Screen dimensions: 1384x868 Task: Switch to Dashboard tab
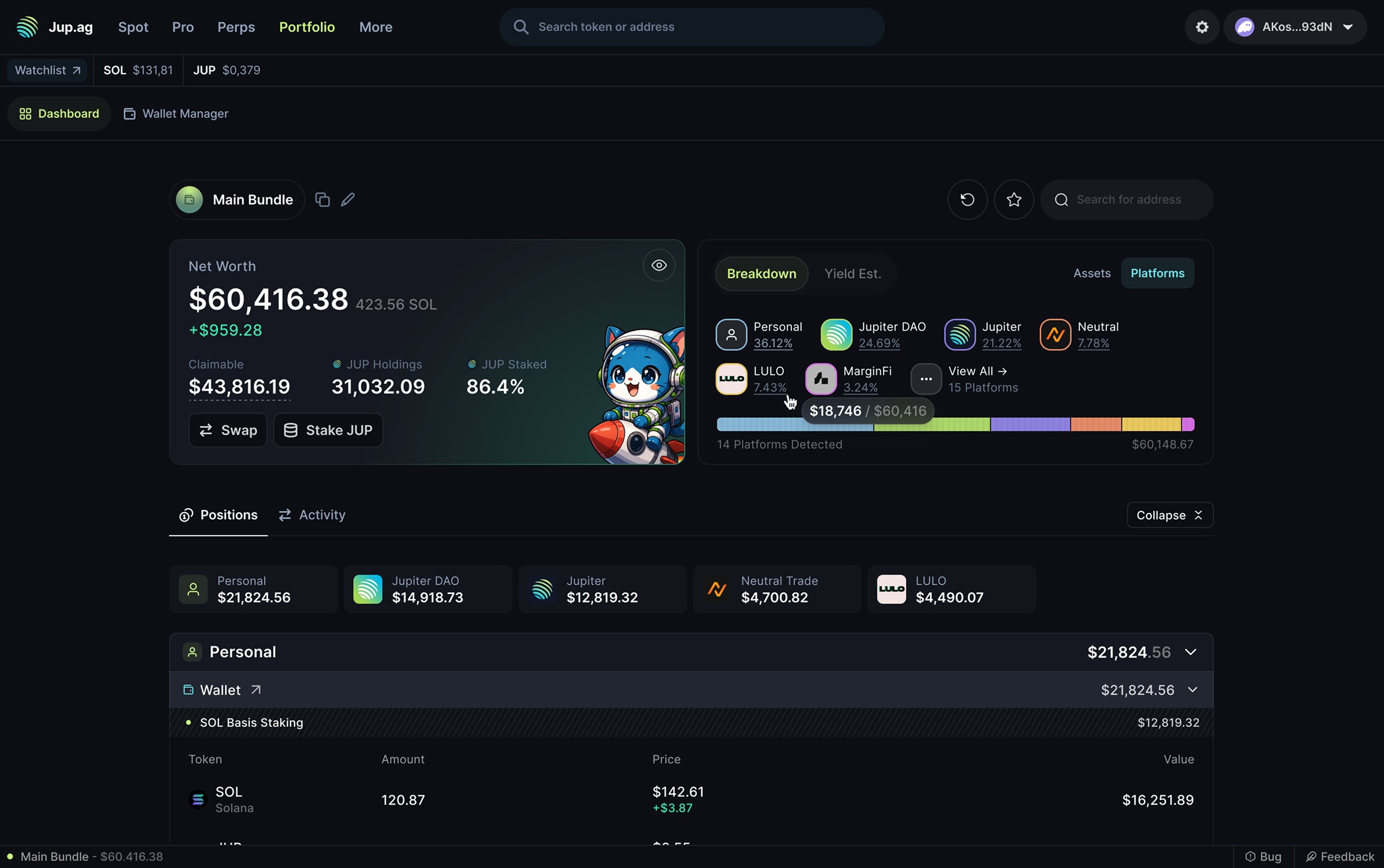click(x=59, y=114)
